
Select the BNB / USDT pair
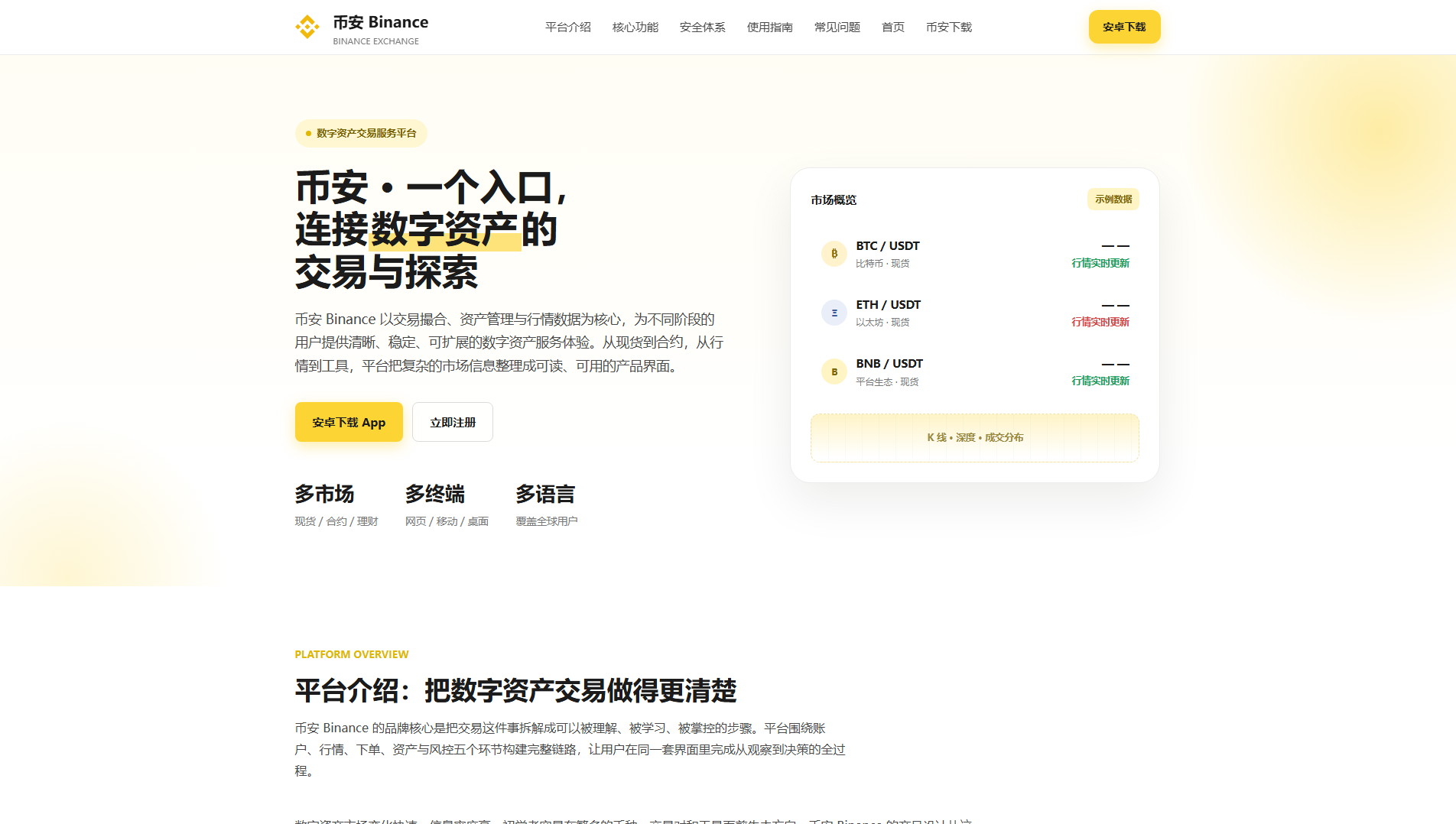[889, 364]
